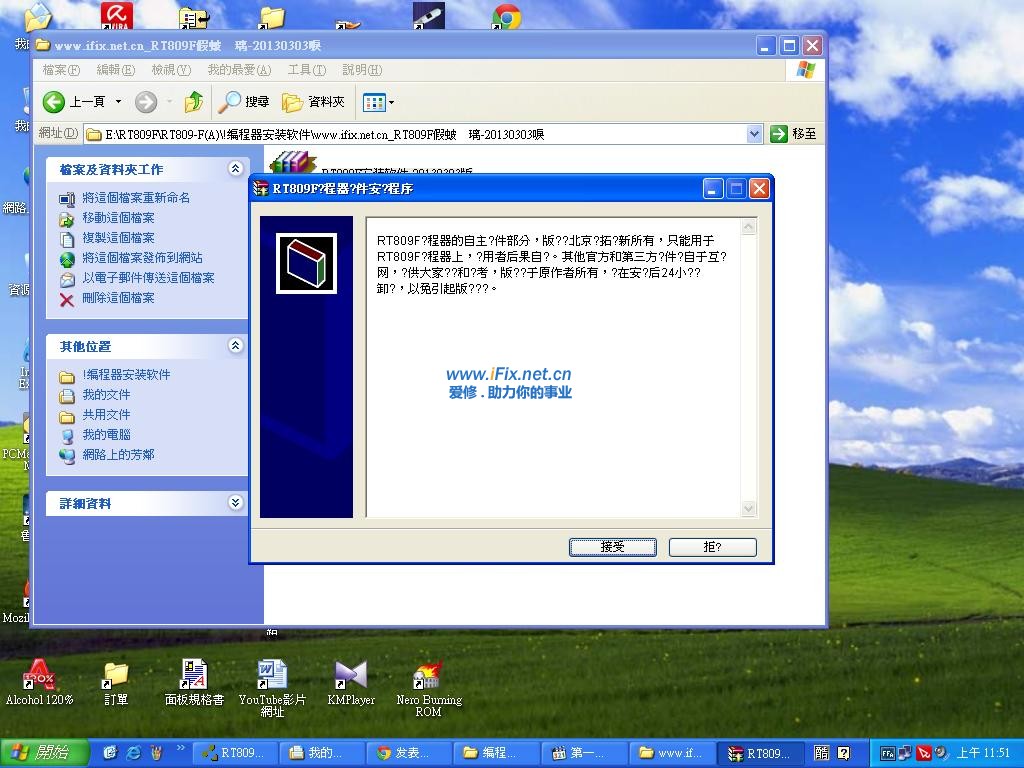This screenshot has width=1024, height=768.
Task: Click the refuse button in installer dialog
Action: (x=712, y=547)
